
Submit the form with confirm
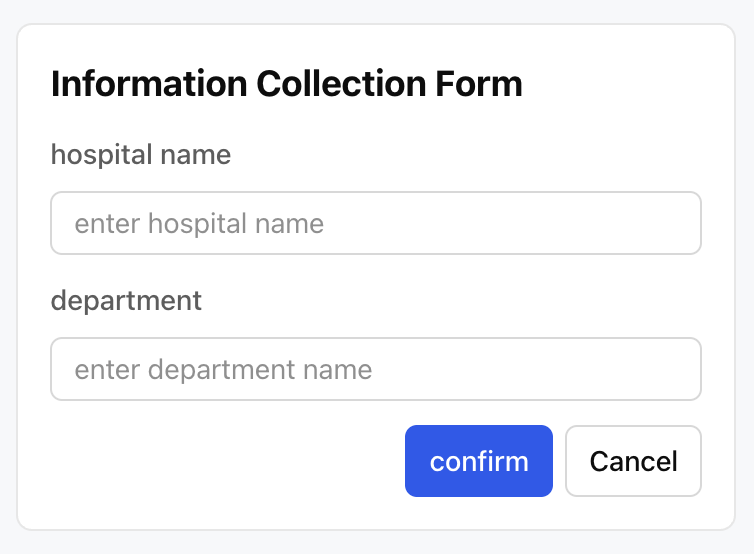point(479,461)
